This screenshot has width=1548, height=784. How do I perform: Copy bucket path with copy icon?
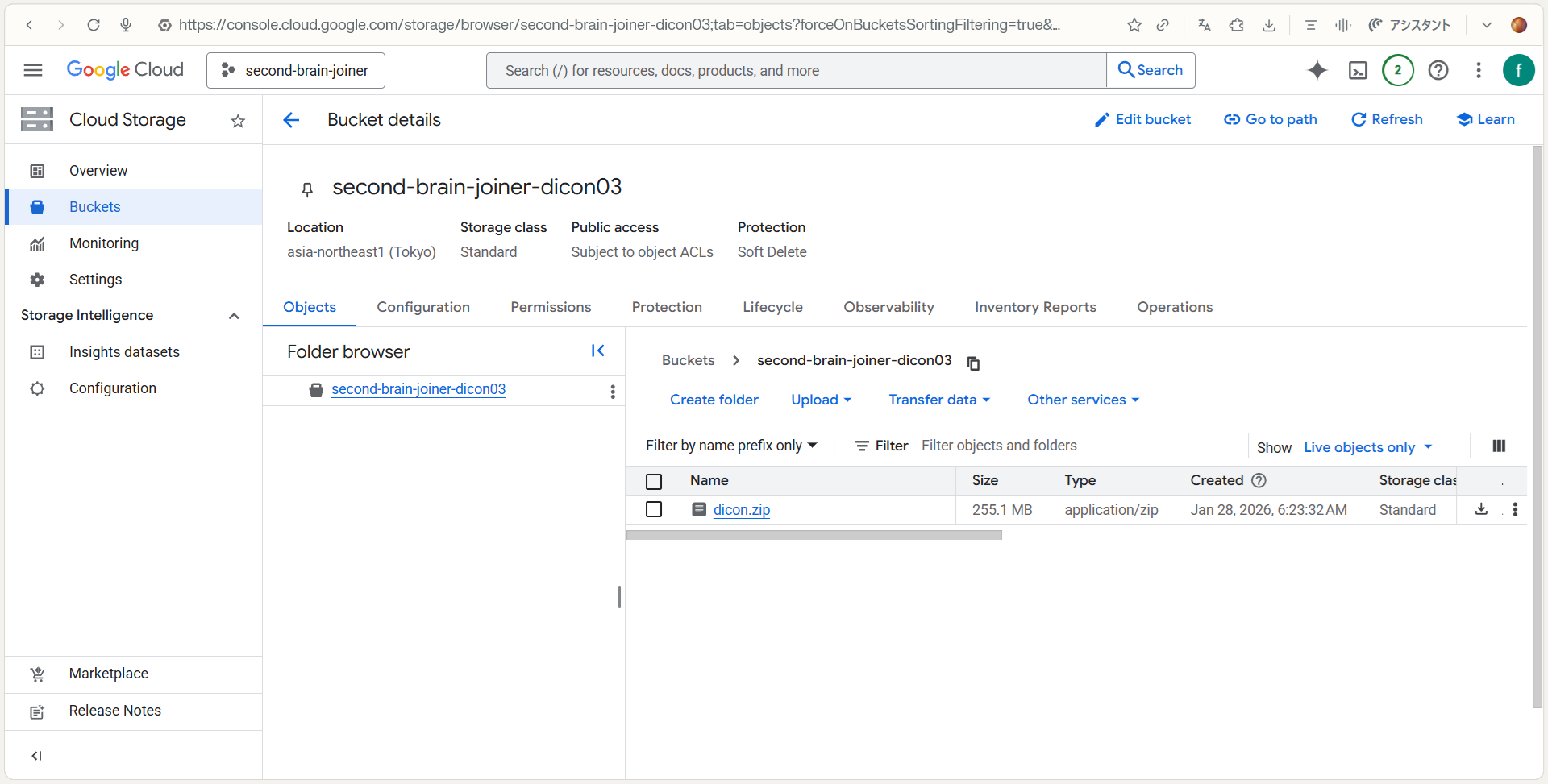(973, 363)
